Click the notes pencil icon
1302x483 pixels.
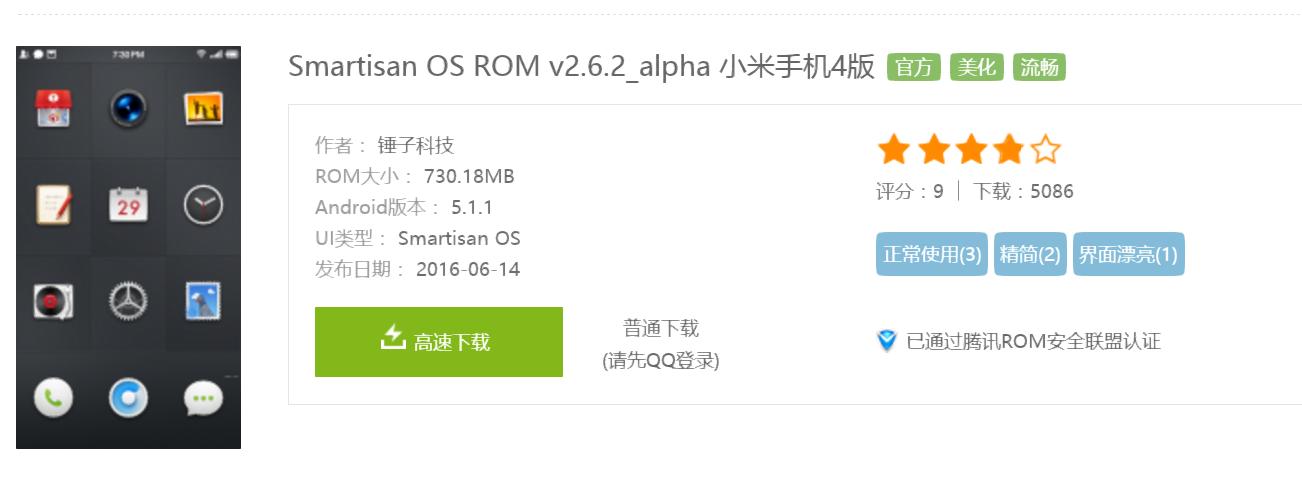tap(54, 205)
